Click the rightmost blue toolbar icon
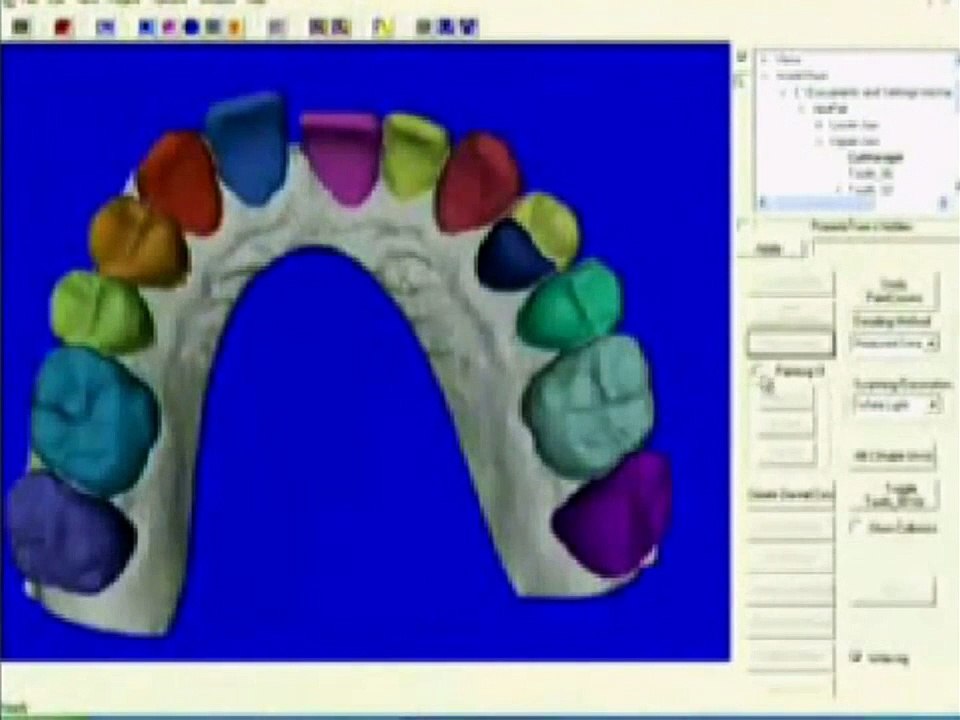This screenshot has height=720, width=960. 468,27
